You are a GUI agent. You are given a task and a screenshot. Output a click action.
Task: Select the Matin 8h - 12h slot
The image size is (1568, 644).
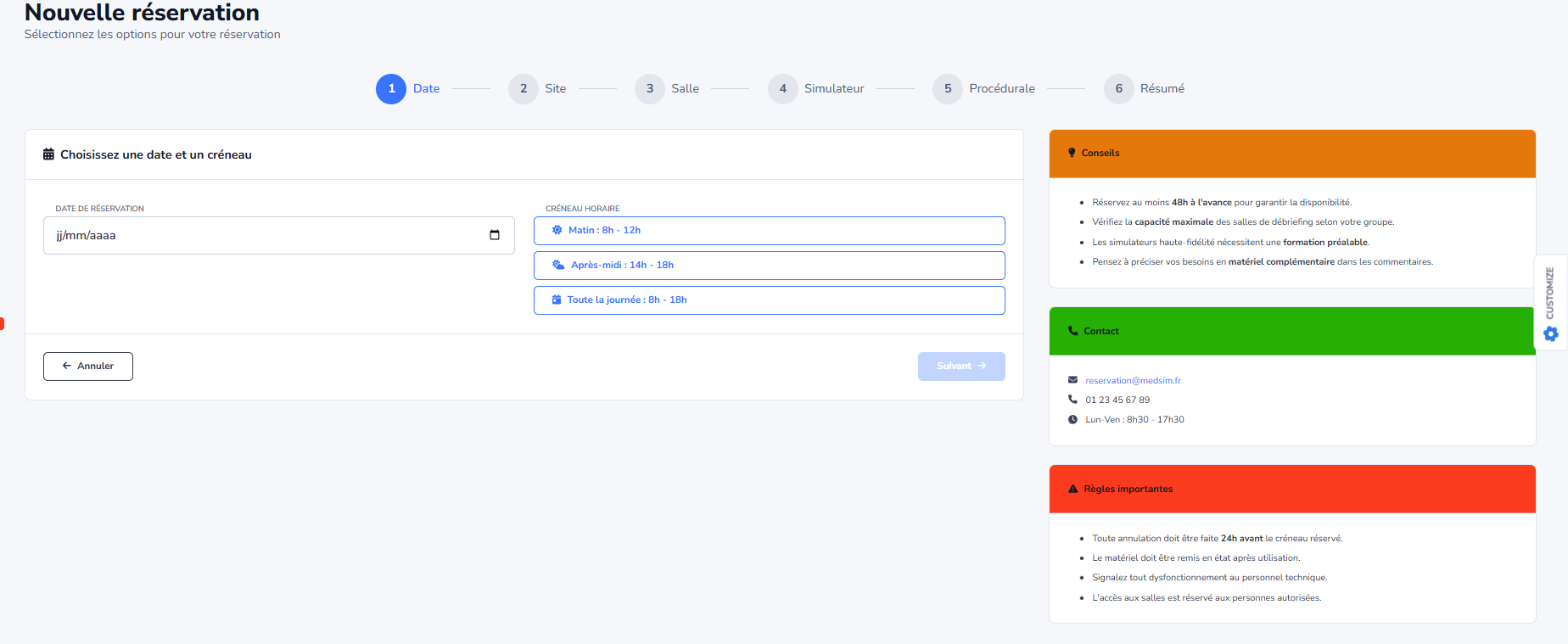click(769, 231)
